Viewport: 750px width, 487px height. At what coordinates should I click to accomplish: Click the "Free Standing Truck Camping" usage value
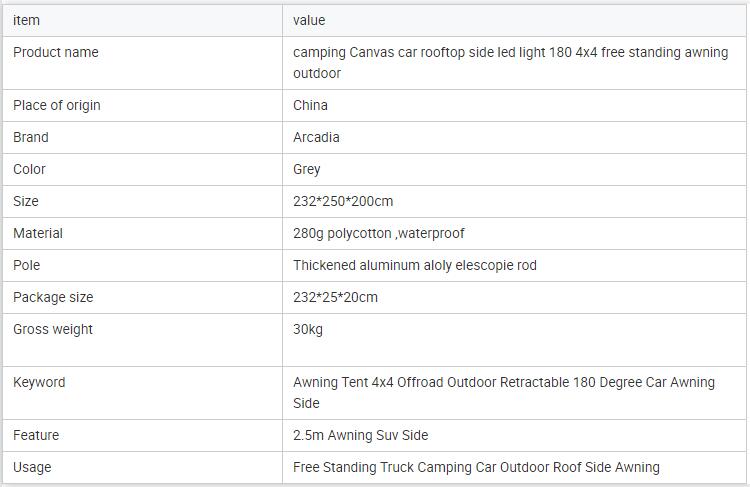tap(476, 467)
